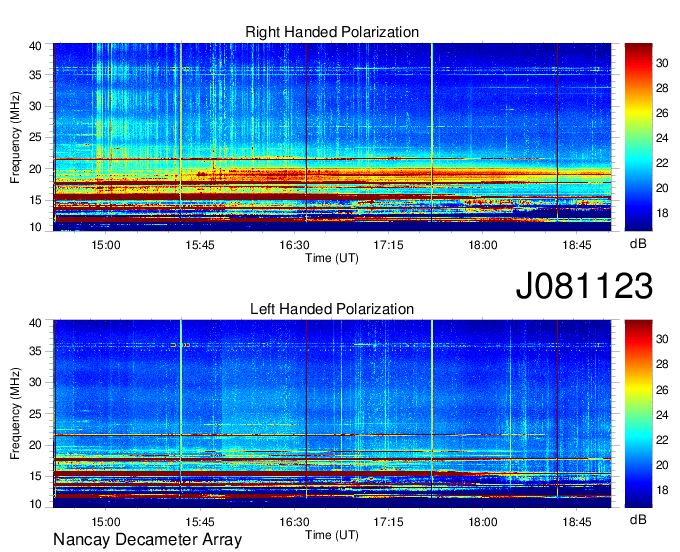Click the 40 MHz tick of Left Handed plot

point(35,323)
